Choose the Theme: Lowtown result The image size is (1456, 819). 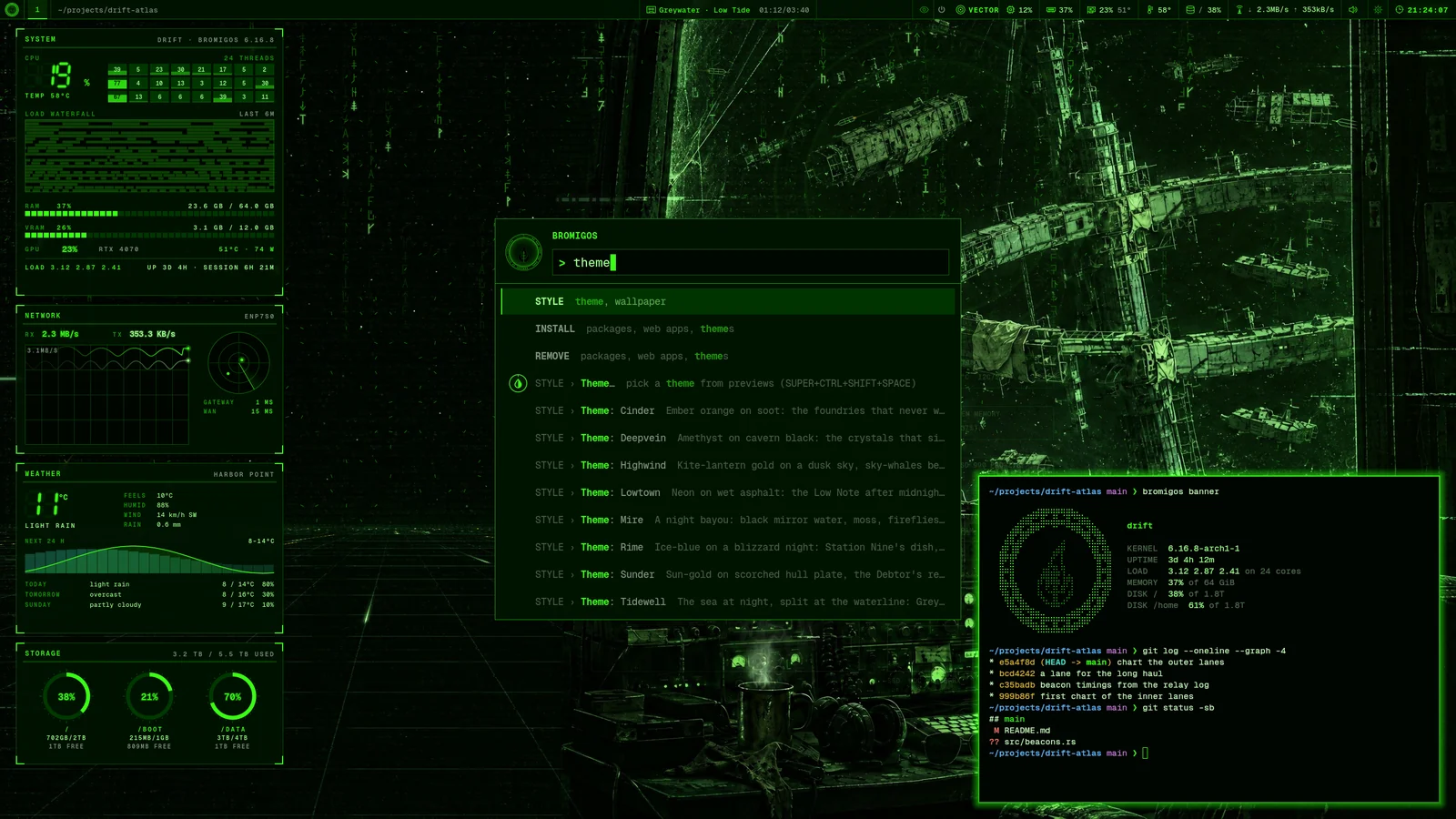click(728, 492)
